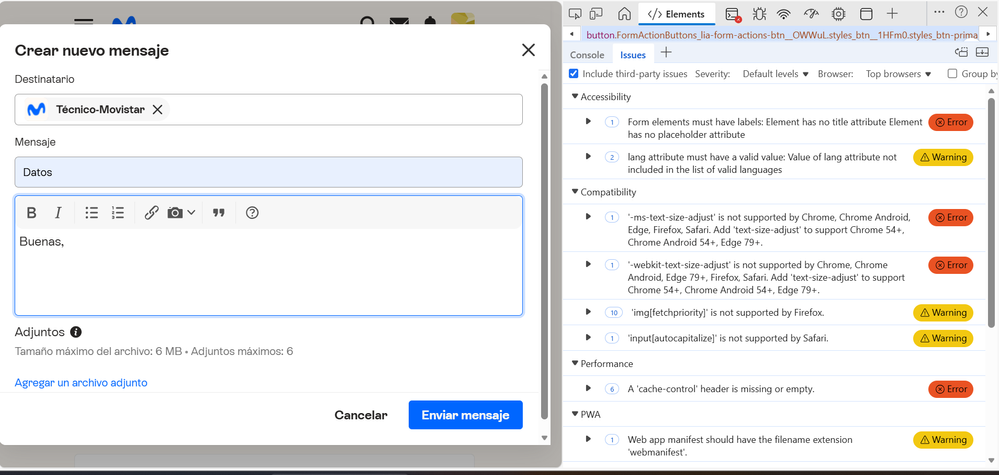Toggle device emulation in DevTools
Viewport: 999px width, 475px height.
[597, 14]
